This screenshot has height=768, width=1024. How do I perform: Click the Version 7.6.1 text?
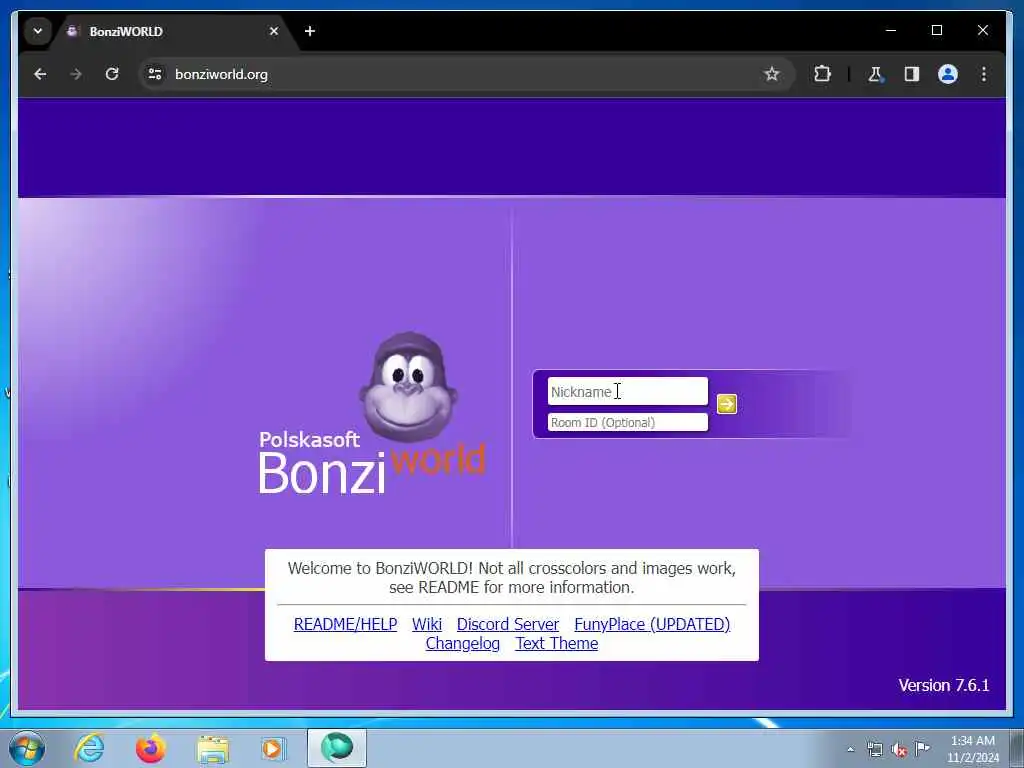[944, 685]
